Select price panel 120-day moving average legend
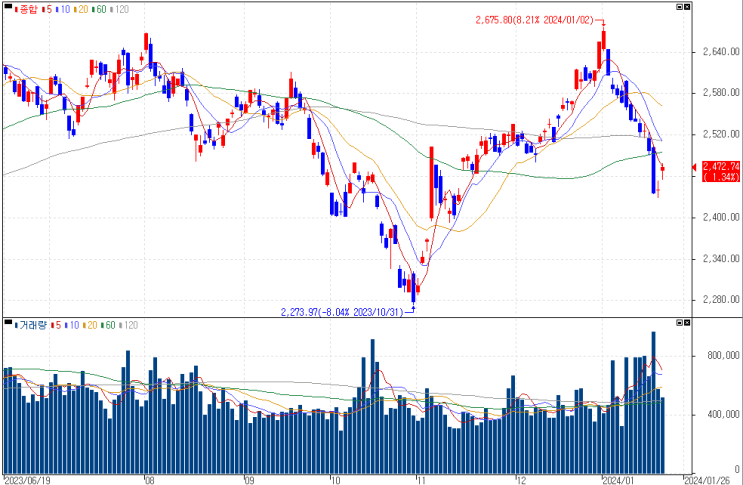This screenshot has height=485, width=743. pyautogui.click(x=120, y=9)
